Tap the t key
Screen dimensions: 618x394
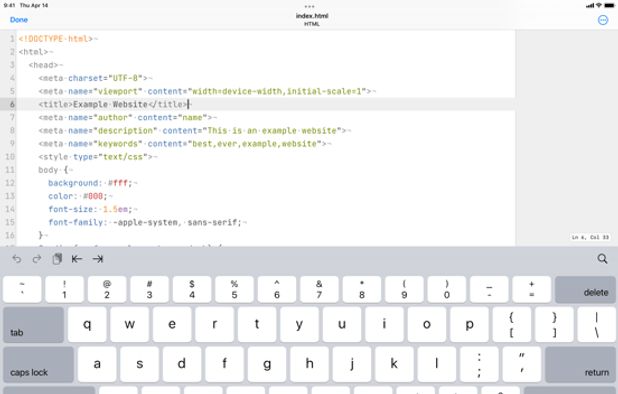click(257, 325)
